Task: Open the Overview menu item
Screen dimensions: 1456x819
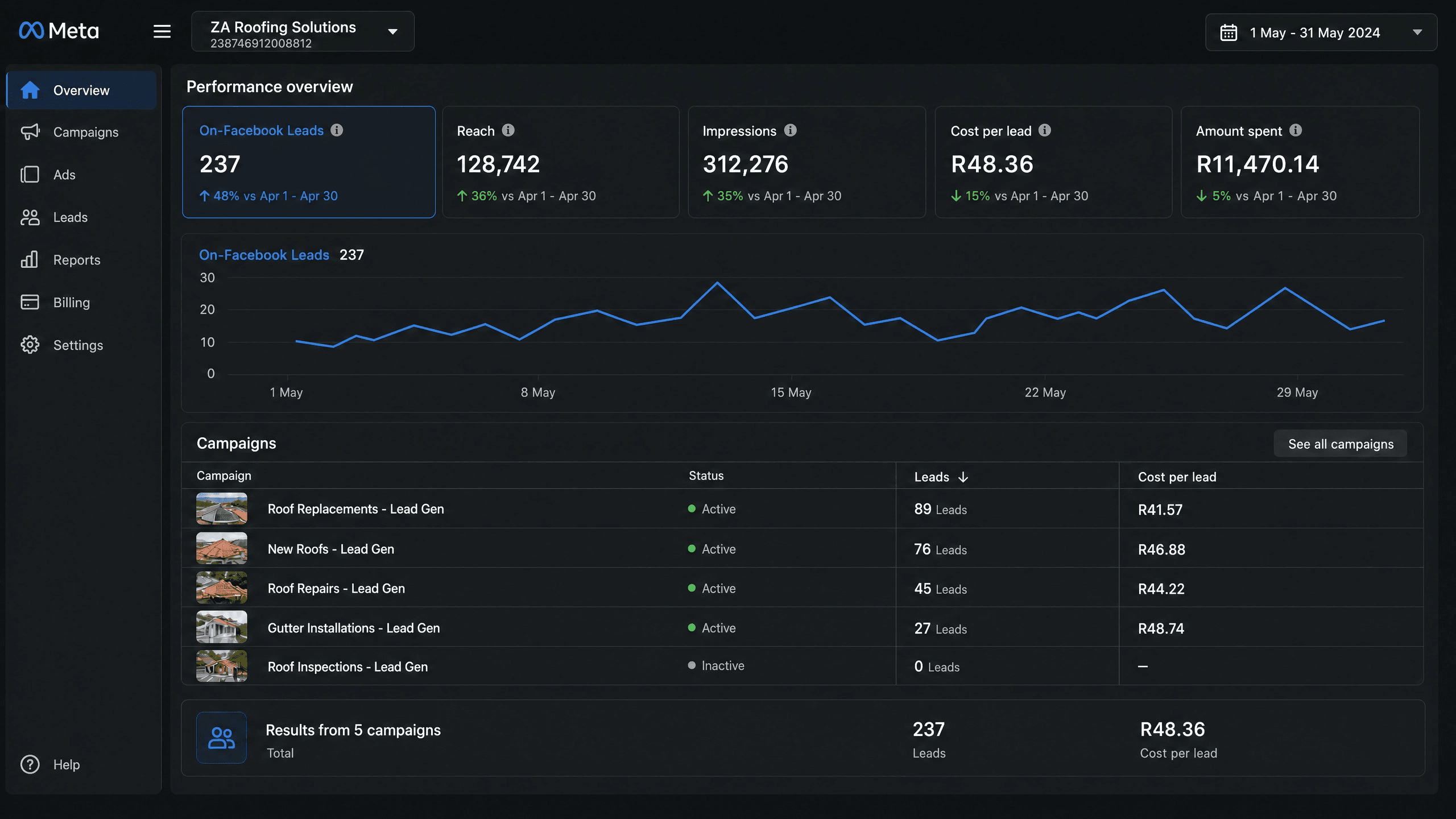Action: [x=81, y=90]
